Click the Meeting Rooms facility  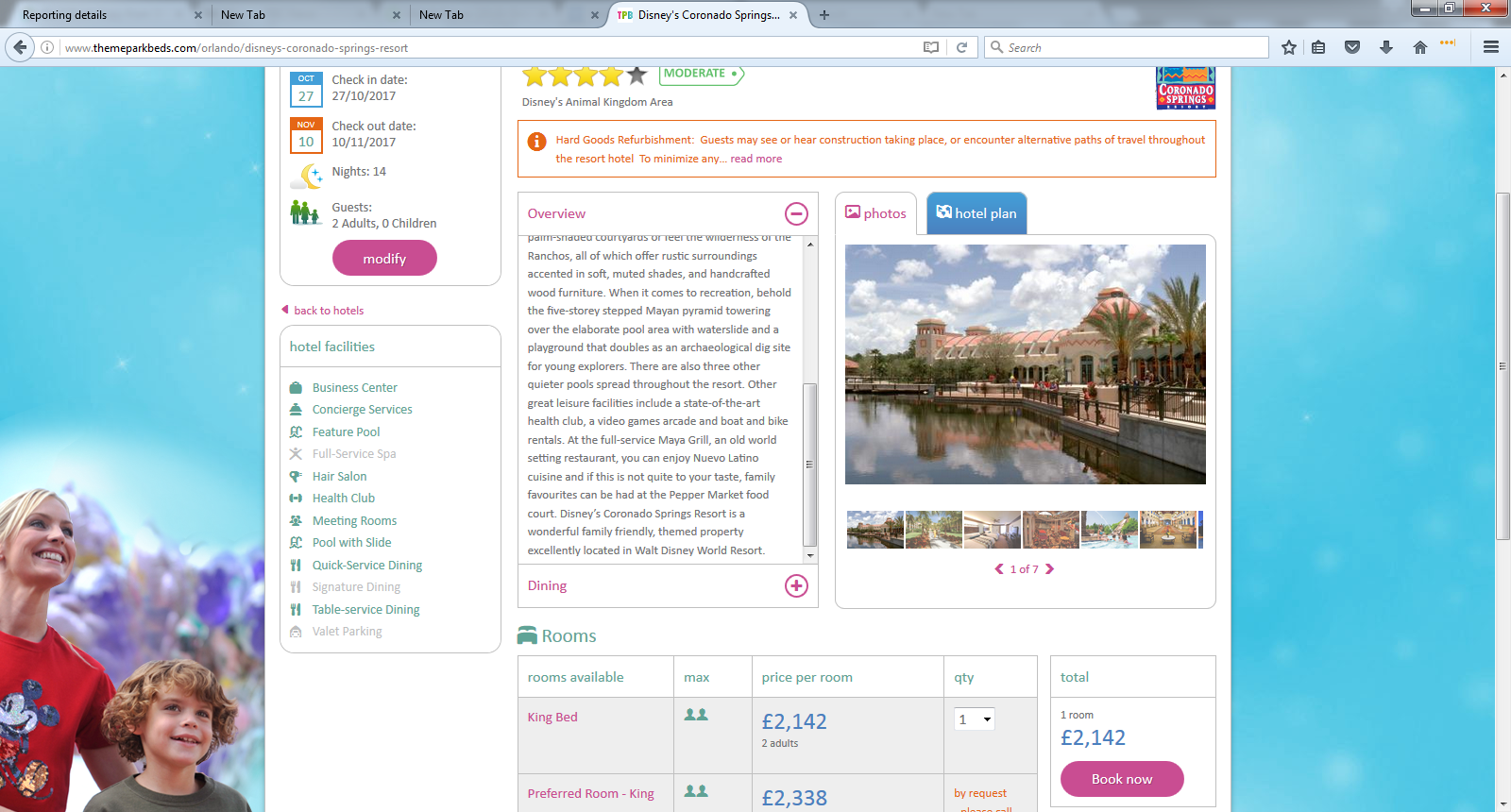click(x=354, y=521)
